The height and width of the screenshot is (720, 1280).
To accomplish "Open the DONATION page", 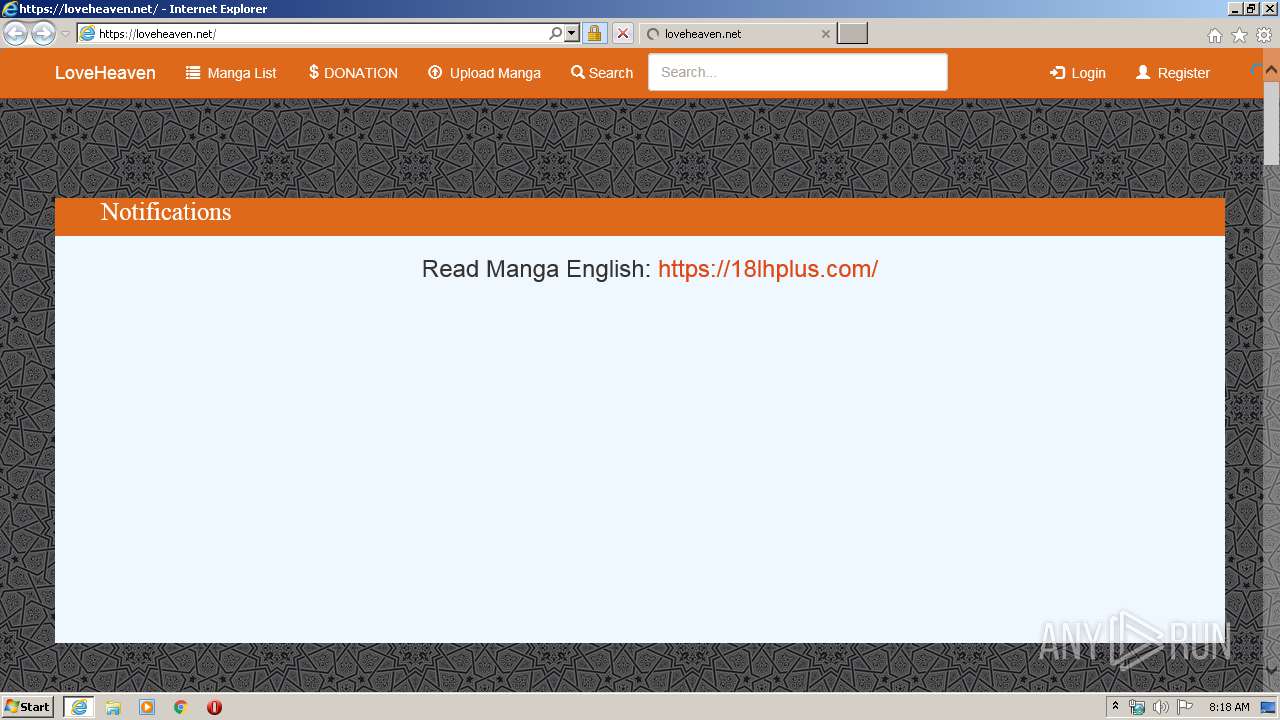I will pyautogui.click(x=353, y=73).
